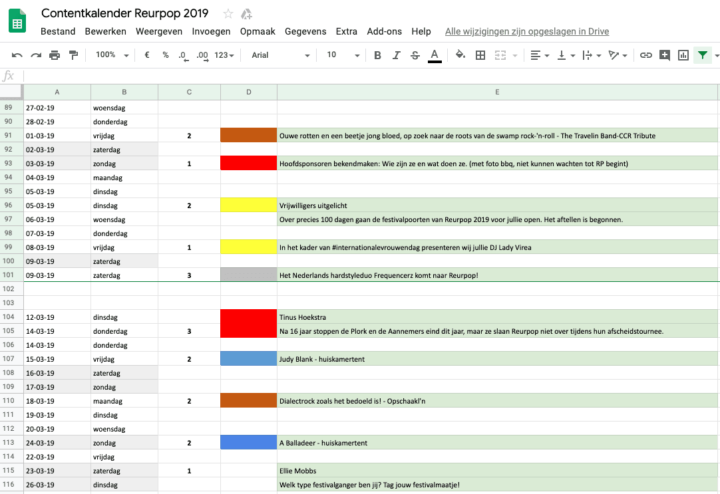Select column A header
720x494 pixels.
57,92
